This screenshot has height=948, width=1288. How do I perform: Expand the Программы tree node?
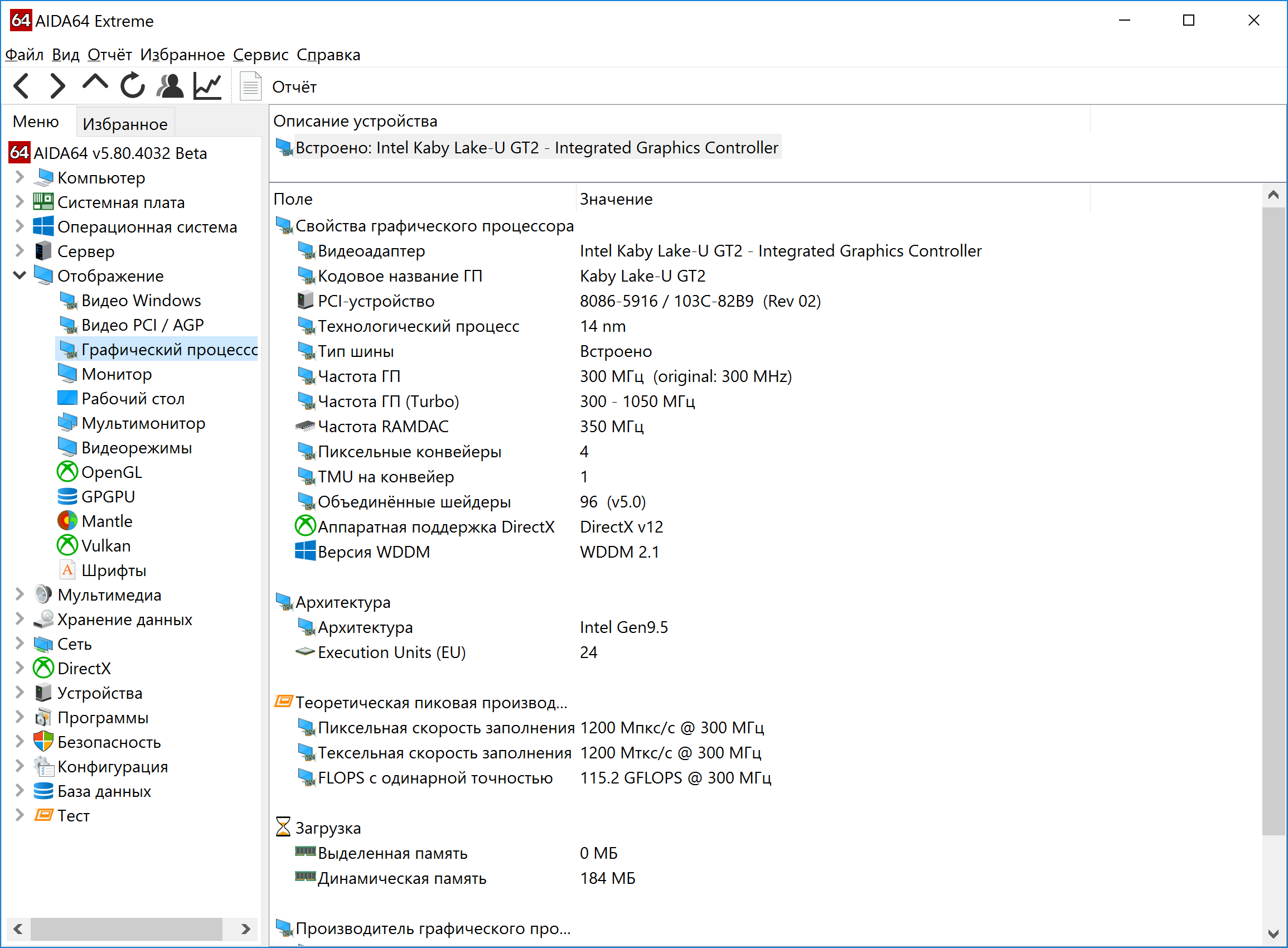20,717
